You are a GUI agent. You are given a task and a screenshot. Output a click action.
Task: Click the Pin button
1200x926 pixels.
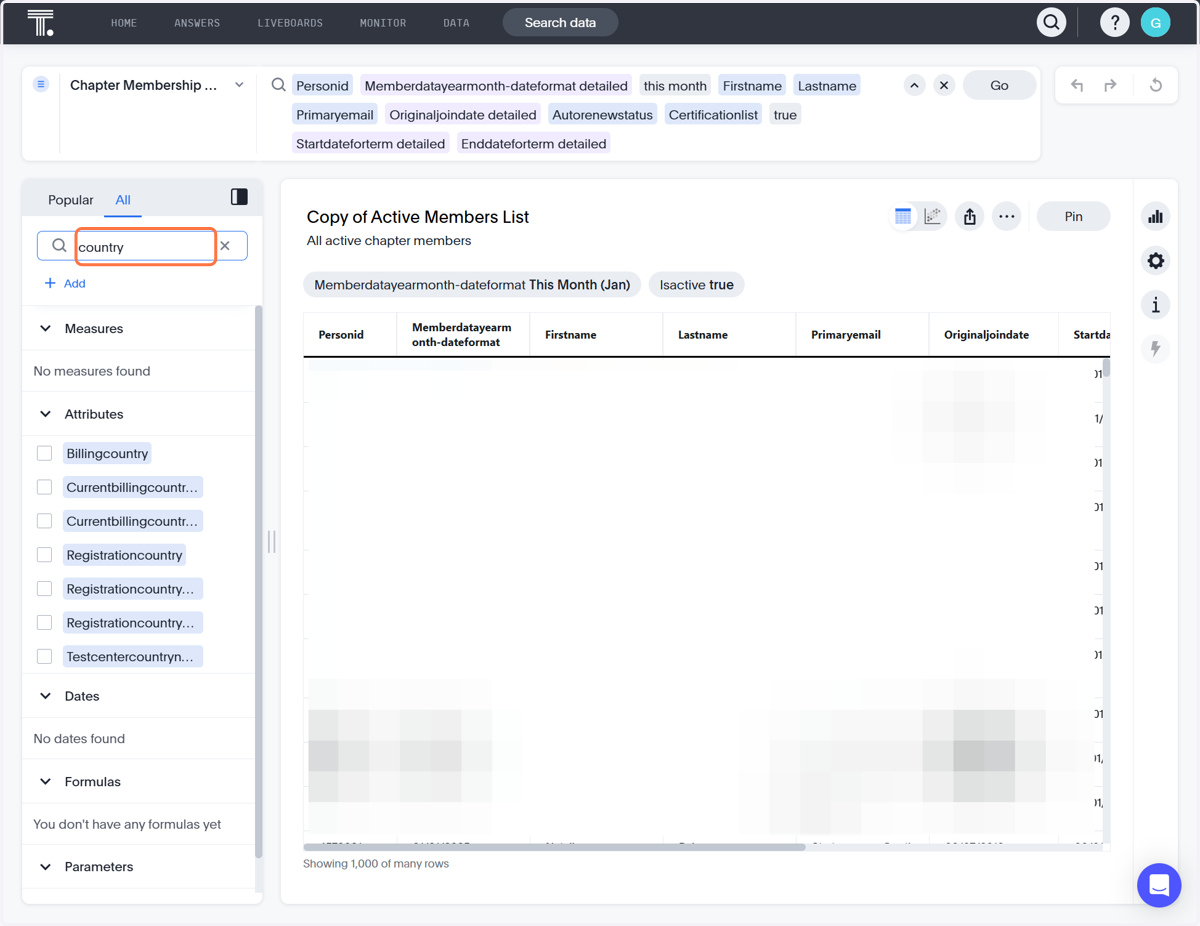pos(1073,216)
